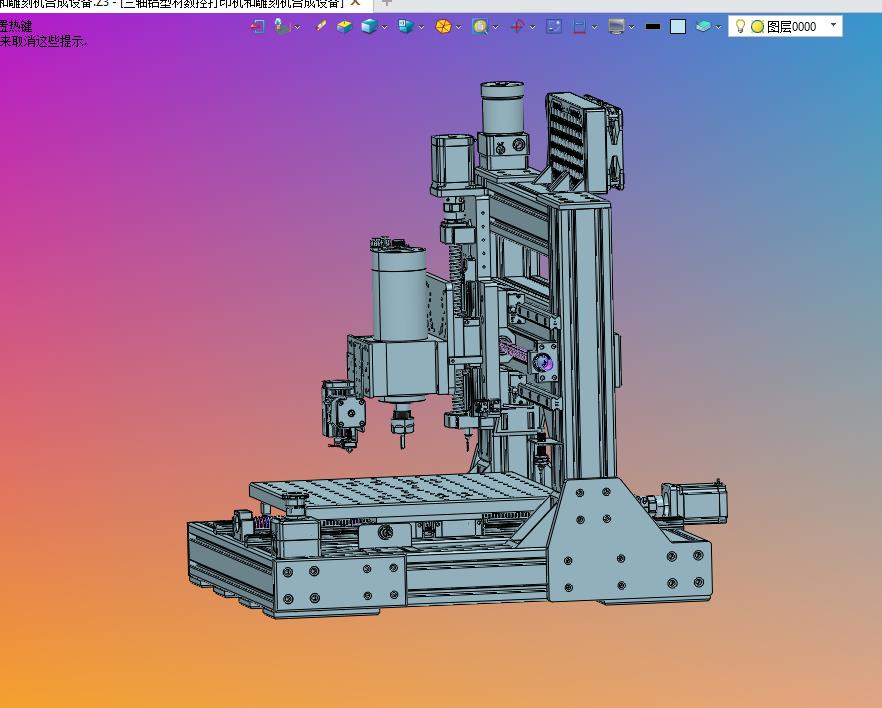The image size is (882, 708).
Task: Click the CNC machine 3D model
Action: tap(457, 350)
